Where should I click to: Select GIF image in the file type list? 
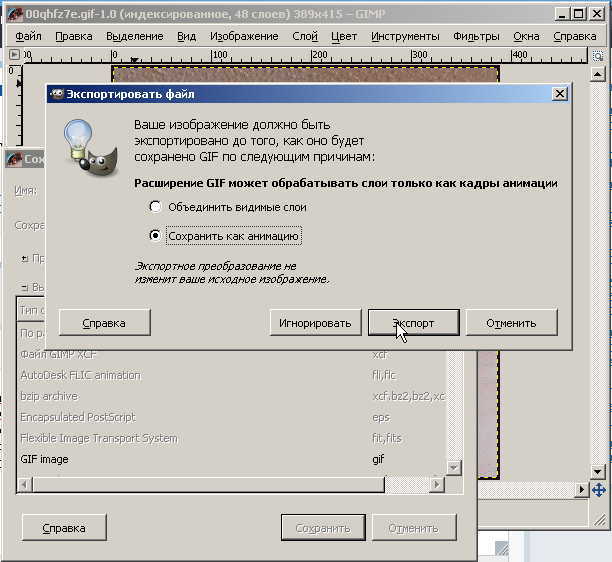(x=45, y=460)
